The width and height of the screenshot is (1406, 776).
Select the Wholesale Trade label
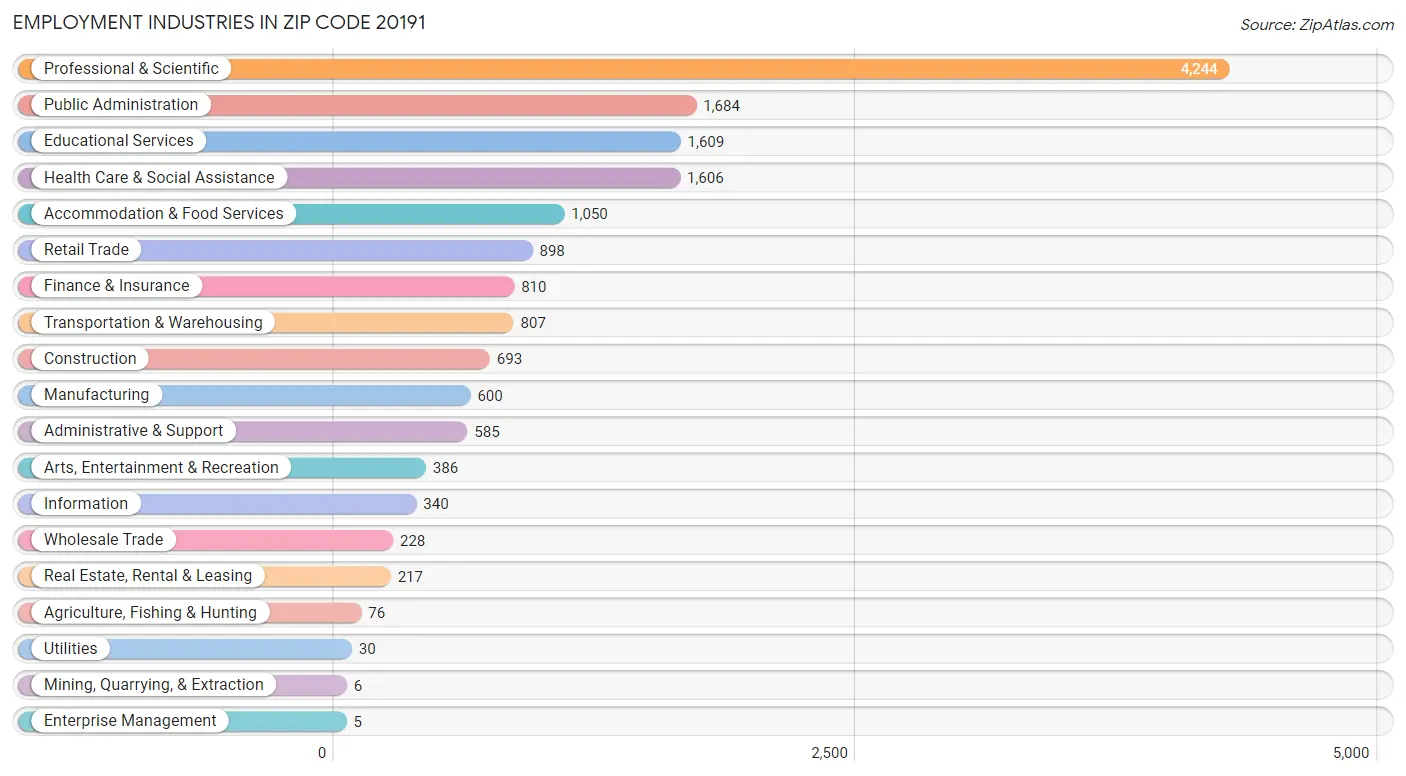coord(103,540)
